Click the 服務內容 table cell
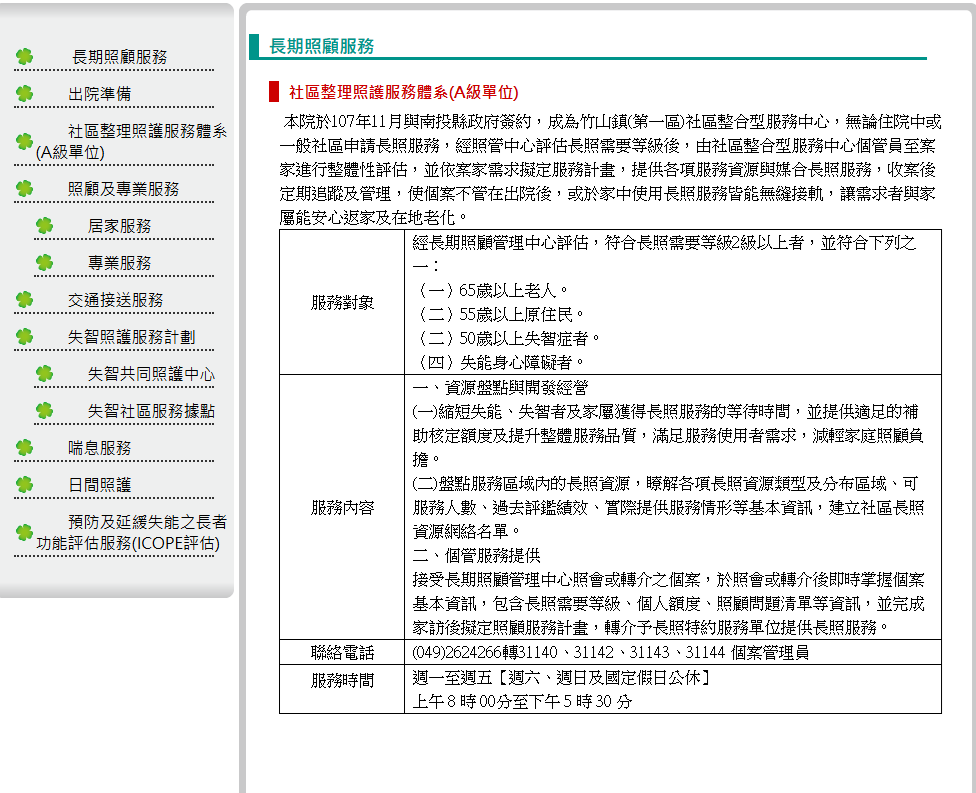This screenshot has width=976, height=793. click(x=342, y=507)
